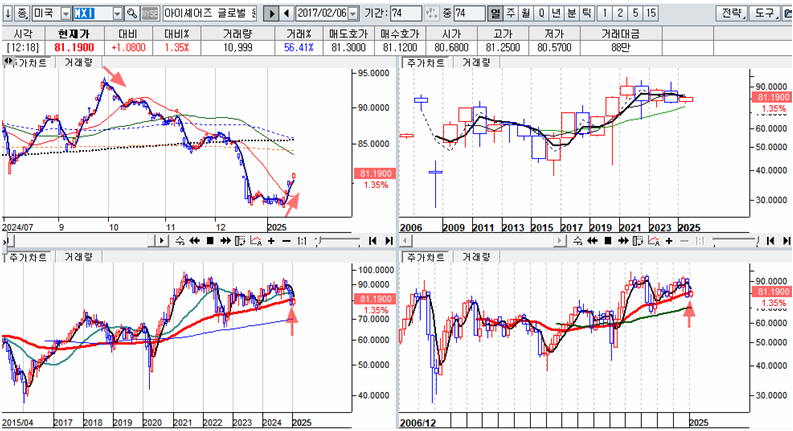This screenshot has height=431, width=793.
Task: Jump to last bar in top-right chart toolbar
Action: 786,241
